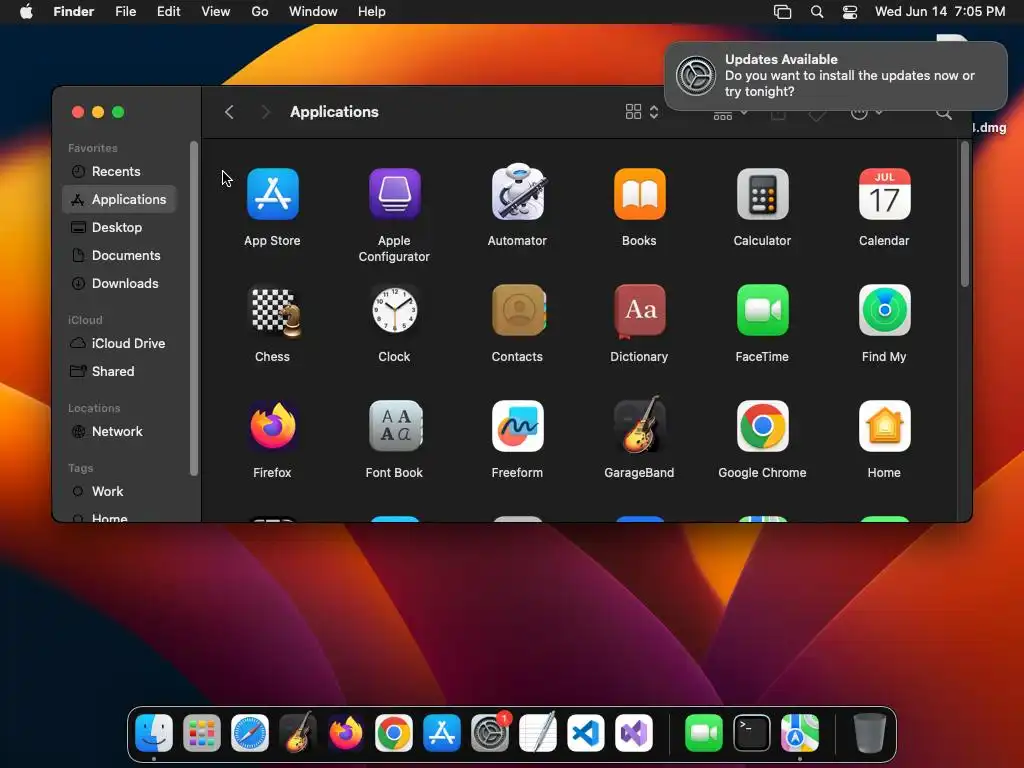Launch Apple Configurator from the grid

[x=394, y=194]
